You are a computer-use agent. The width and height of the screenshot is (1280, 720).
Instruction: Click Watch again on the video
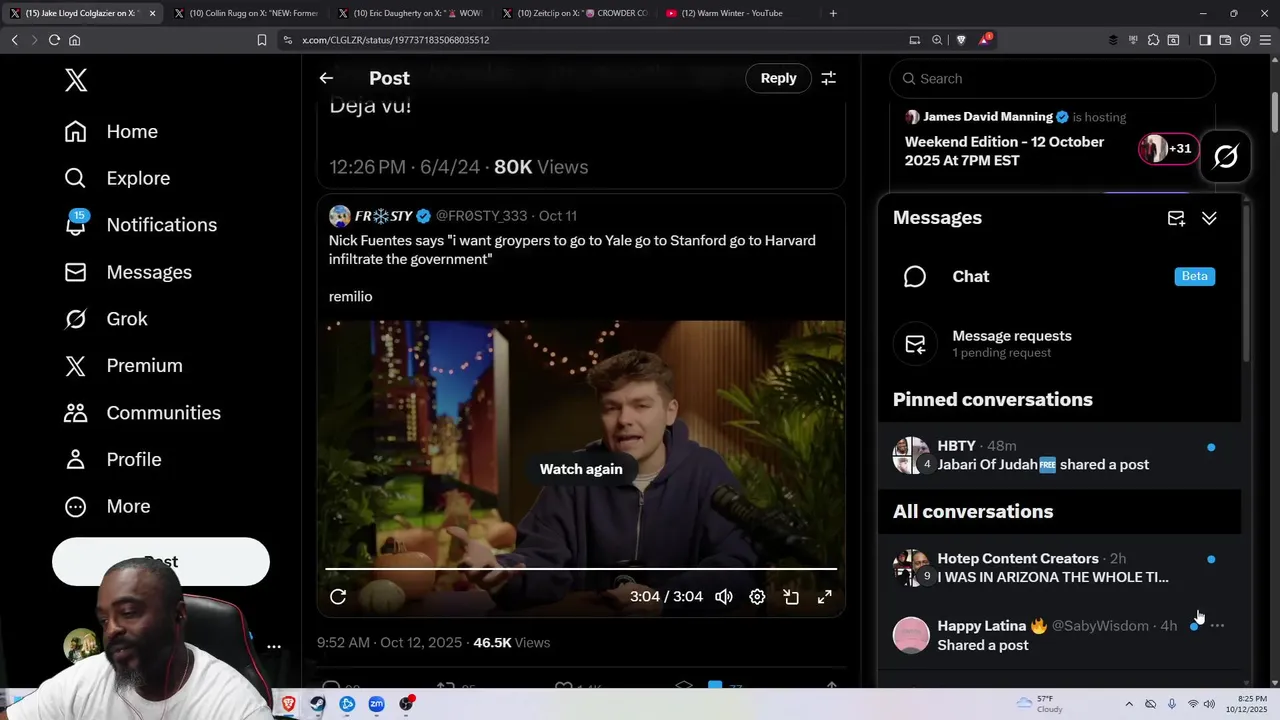(x=581, y=469)
